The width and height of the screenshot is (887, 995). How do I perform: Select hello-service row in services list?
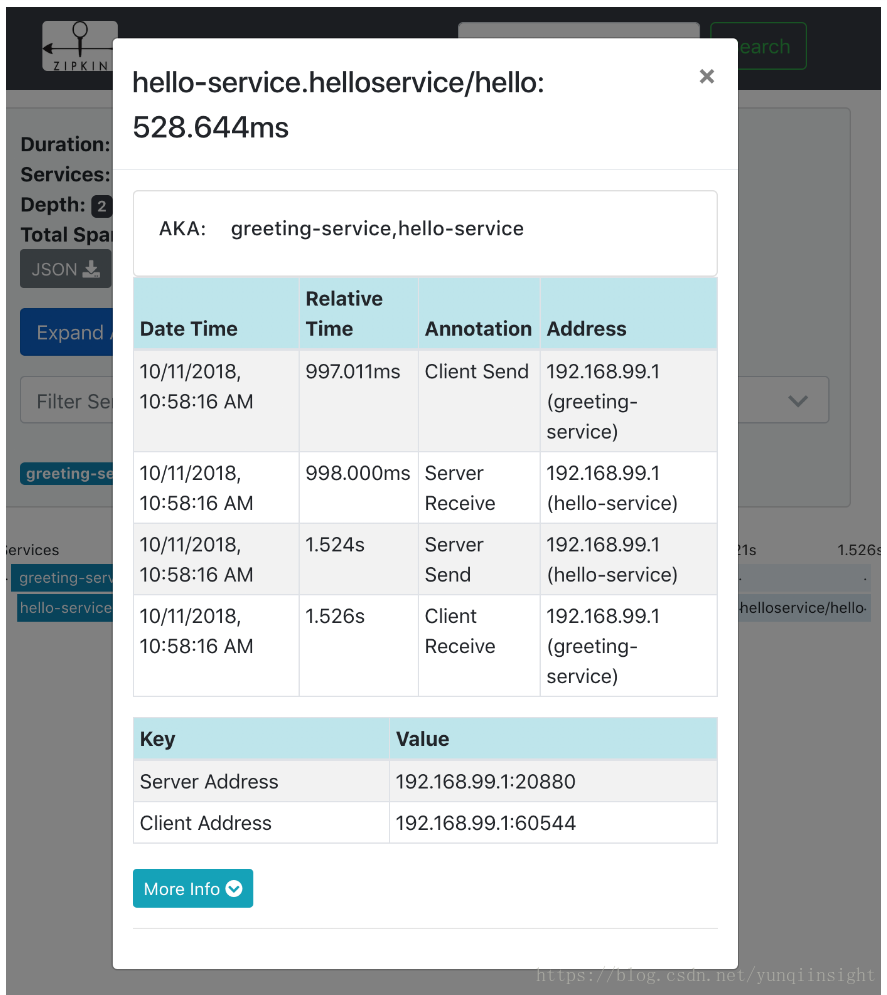pyautogui.click(x=65, y=608)
